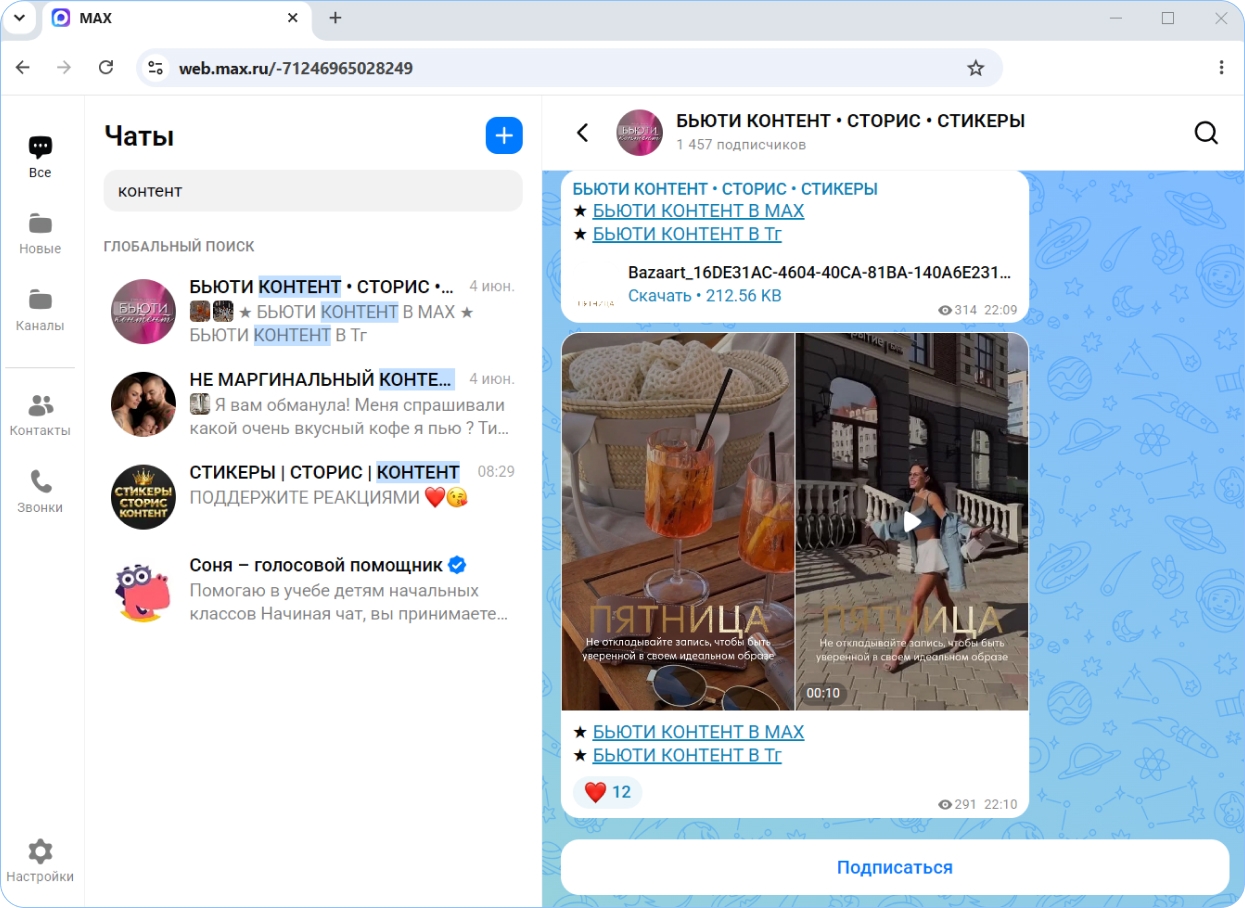Click browser forward arrow

64,68
